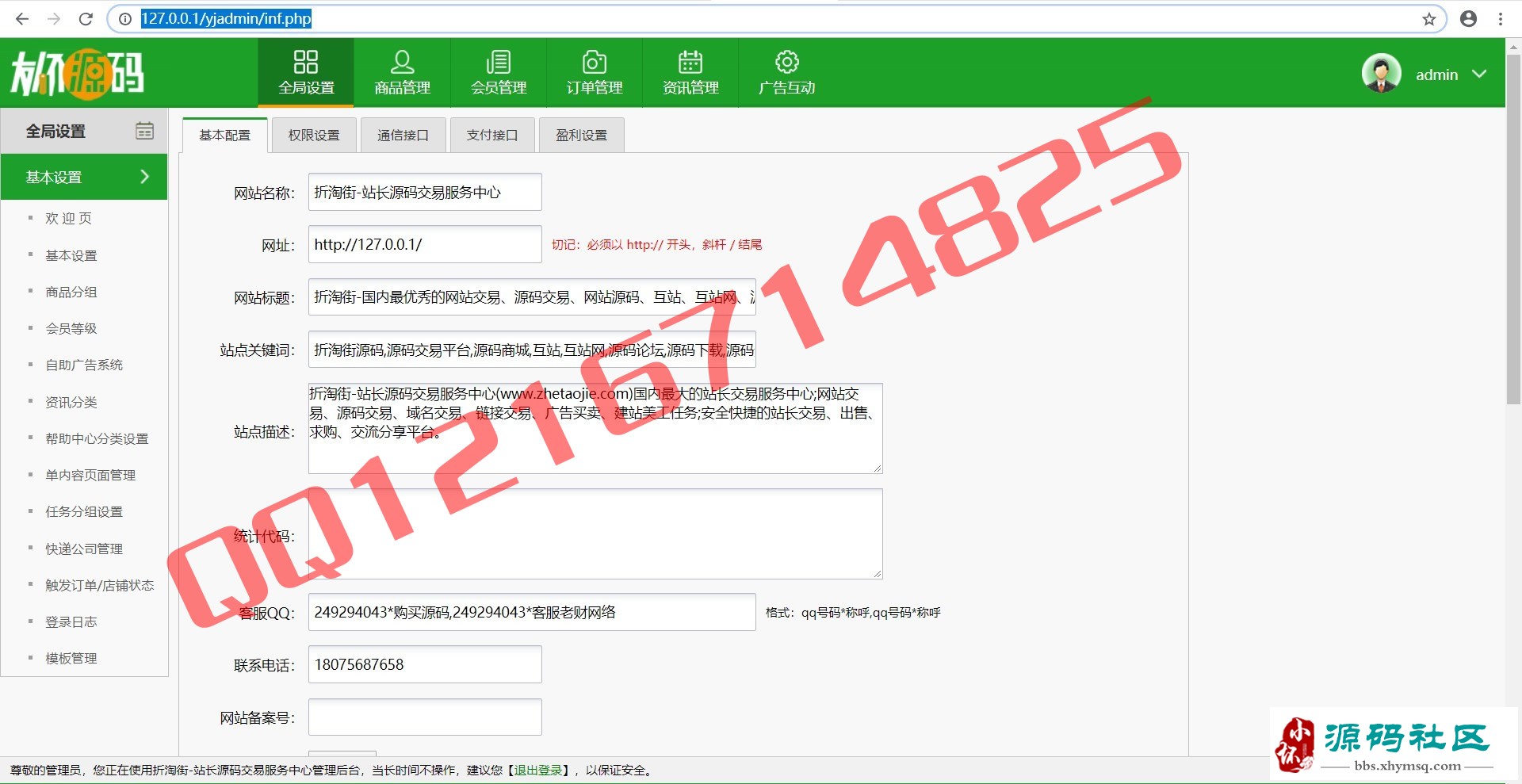Click the 网址 input field
This screenshot has height=784, width=1522.
[x=425, y=244]
